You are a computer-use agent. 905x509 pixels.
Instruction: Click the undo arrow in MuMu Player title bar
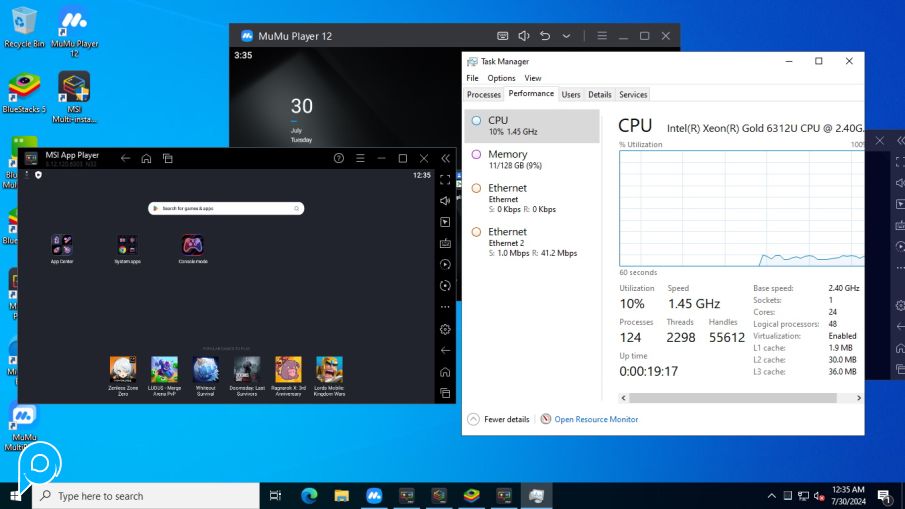coord(545,36)
